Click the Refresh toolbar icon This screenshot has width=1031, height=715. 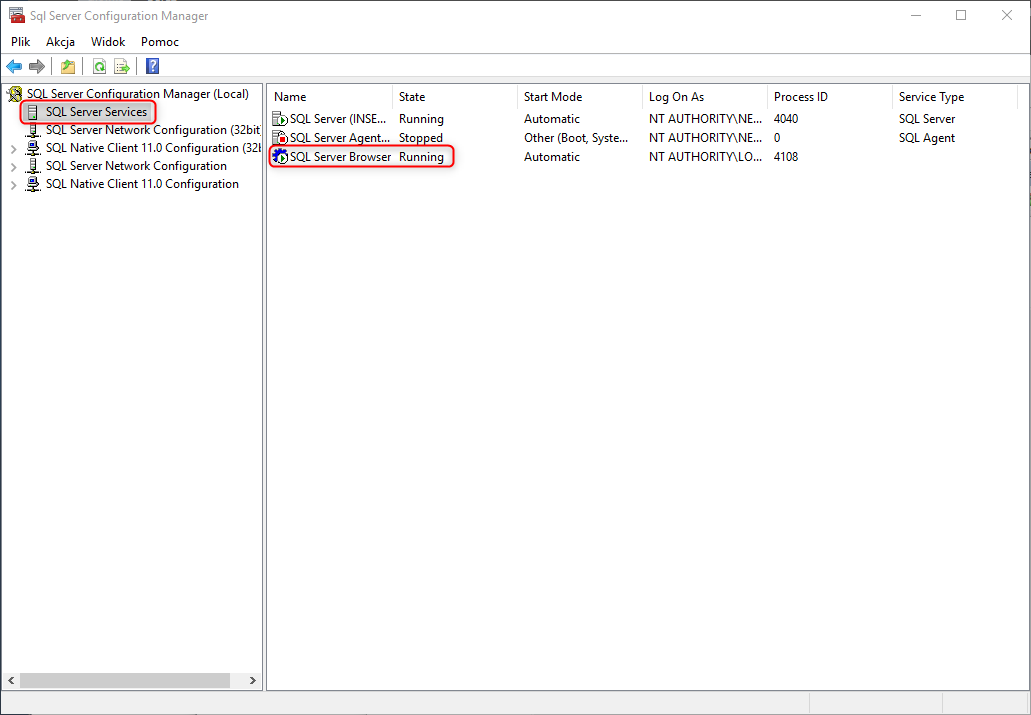(x=99, y=66)
